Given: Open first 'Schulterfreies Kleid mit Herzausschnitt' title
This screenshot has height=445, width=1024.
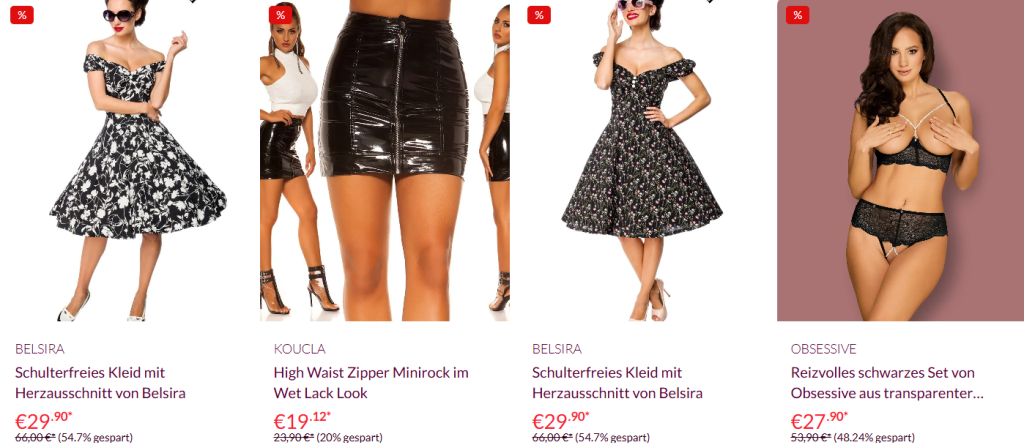Looking at the screenshot, I should pos(101,383).
